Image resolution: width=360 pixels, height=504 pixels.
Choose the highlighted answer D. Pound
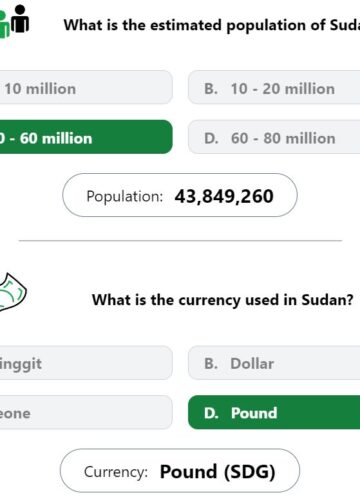tap(274, 412)
